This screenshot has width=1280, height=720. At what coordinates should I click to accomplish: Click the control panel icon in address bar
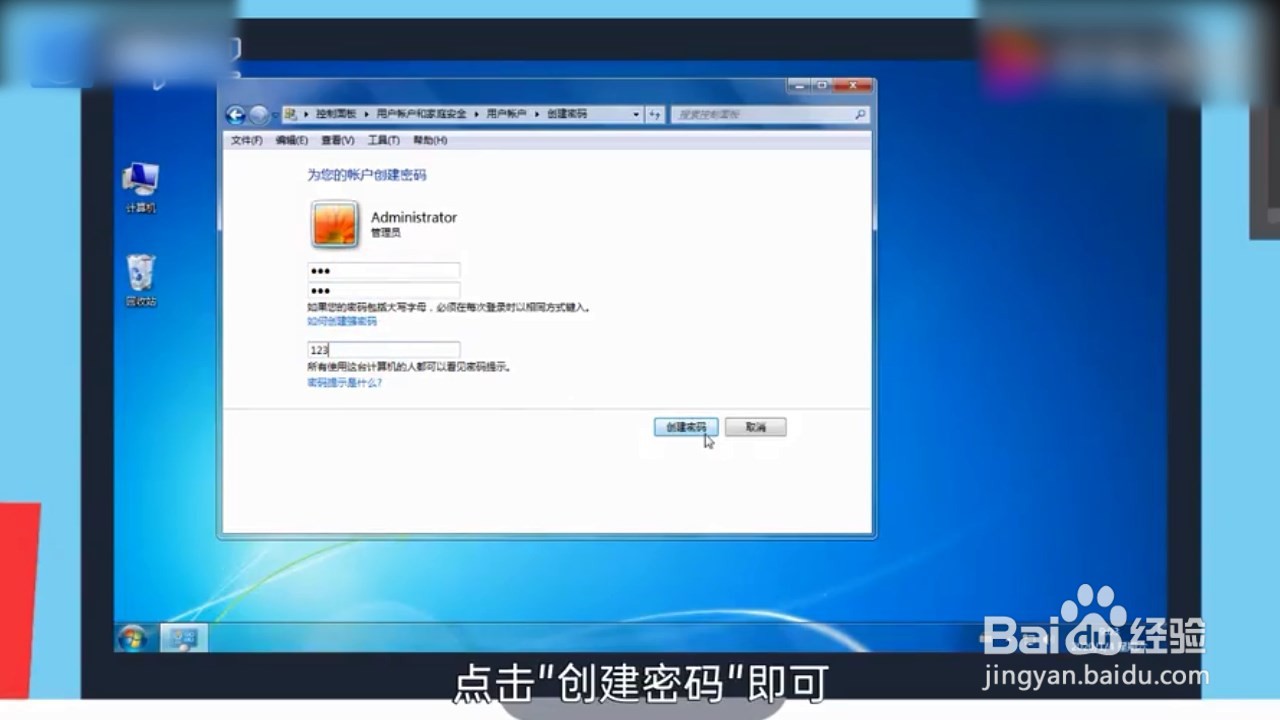tap(290, 115)
